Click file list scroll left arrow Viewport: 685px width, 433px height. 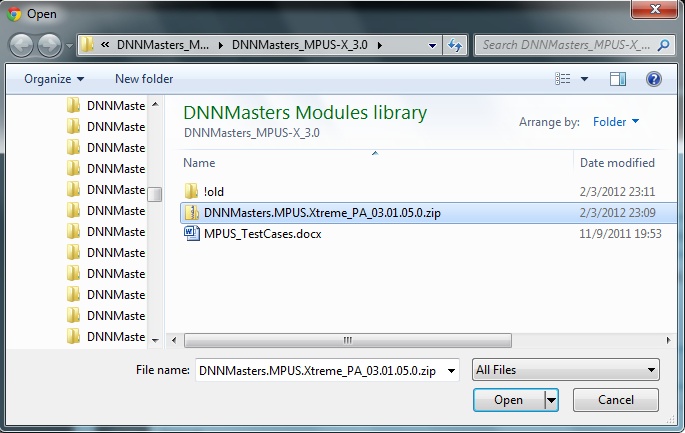174,340
